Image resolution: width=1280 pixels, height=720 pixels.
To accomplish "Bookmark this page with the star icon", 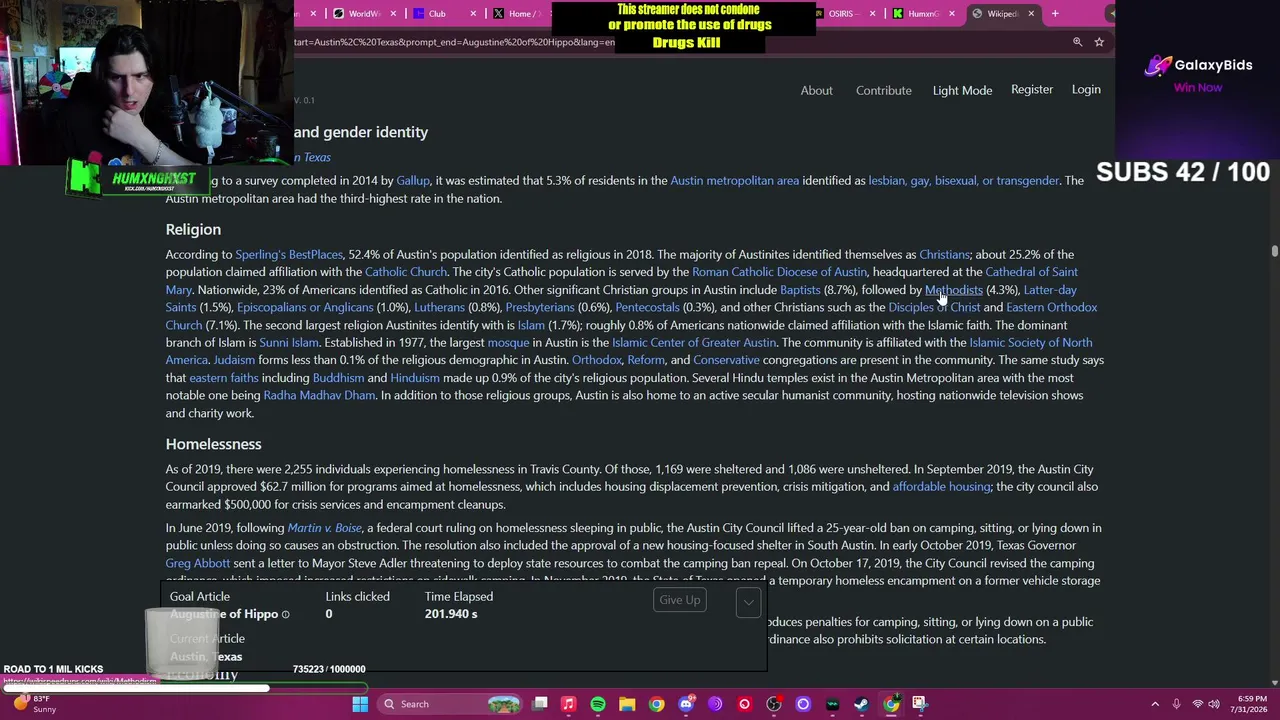I will tap(1099, 42).
